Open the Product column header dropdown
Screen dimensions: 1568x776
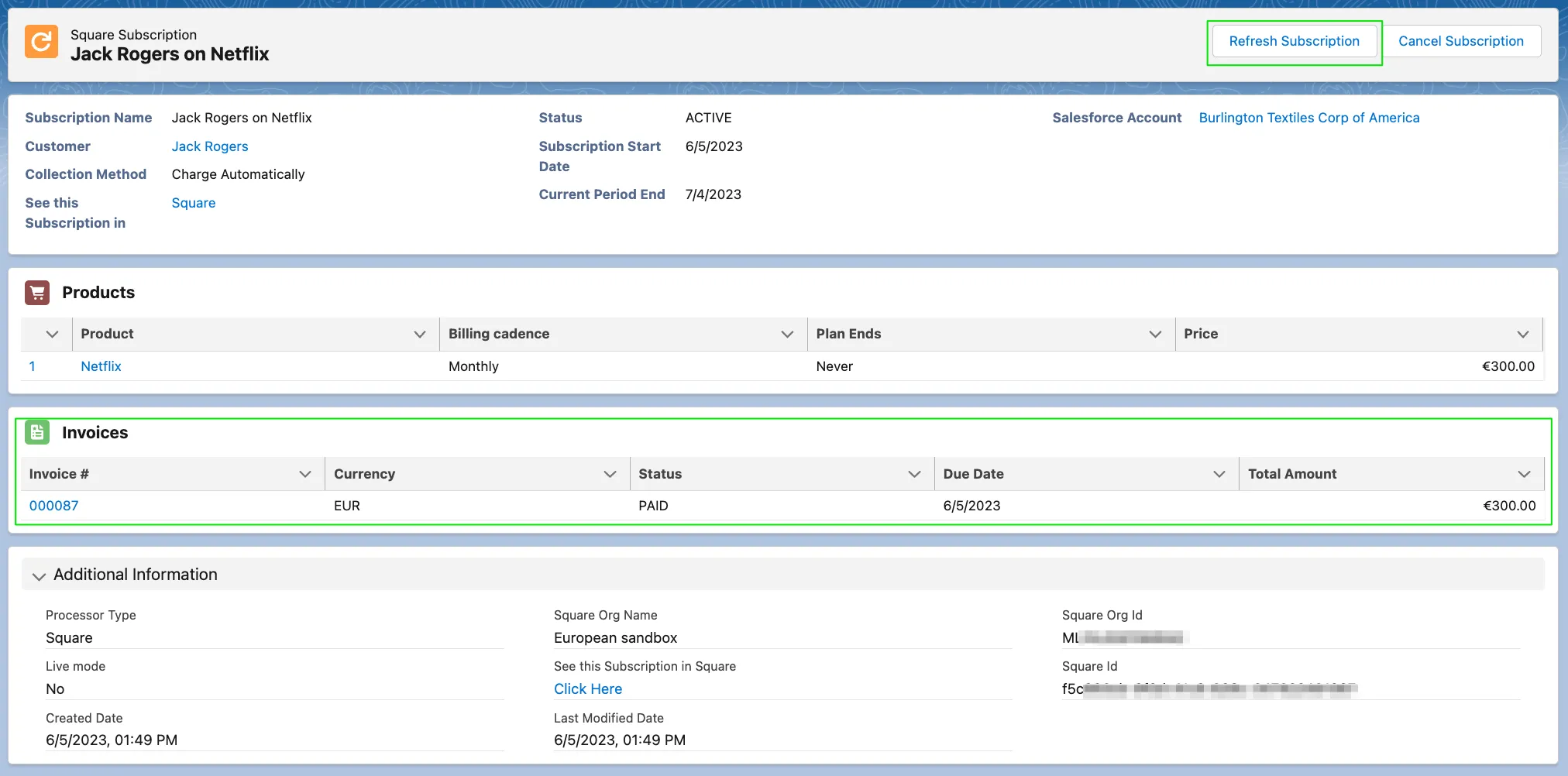point(420,334)
